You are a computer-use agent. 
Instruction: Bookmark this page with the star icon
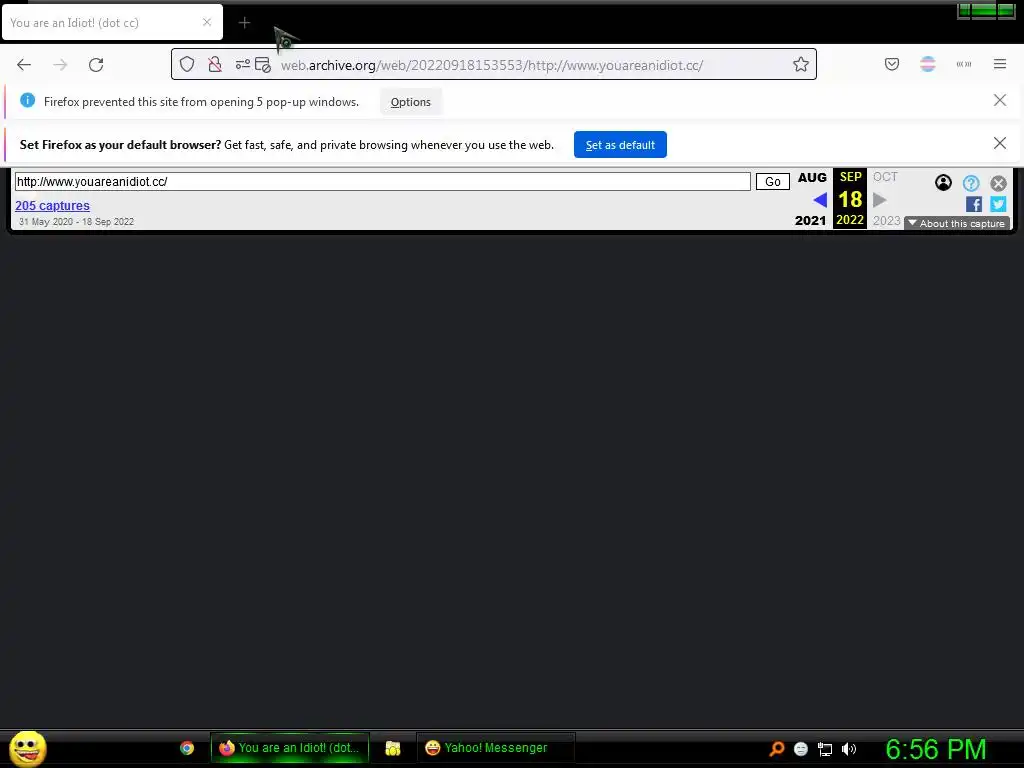[801, 64]
